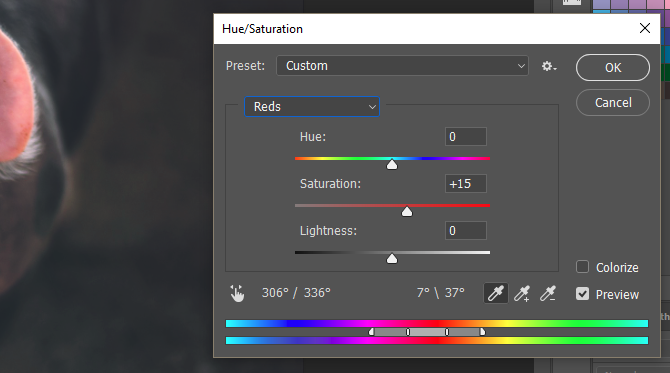Click the leftmost color range falloff marker
Image resolution: width=670 pixels, height=373 pixels.
tap(371, 332)
